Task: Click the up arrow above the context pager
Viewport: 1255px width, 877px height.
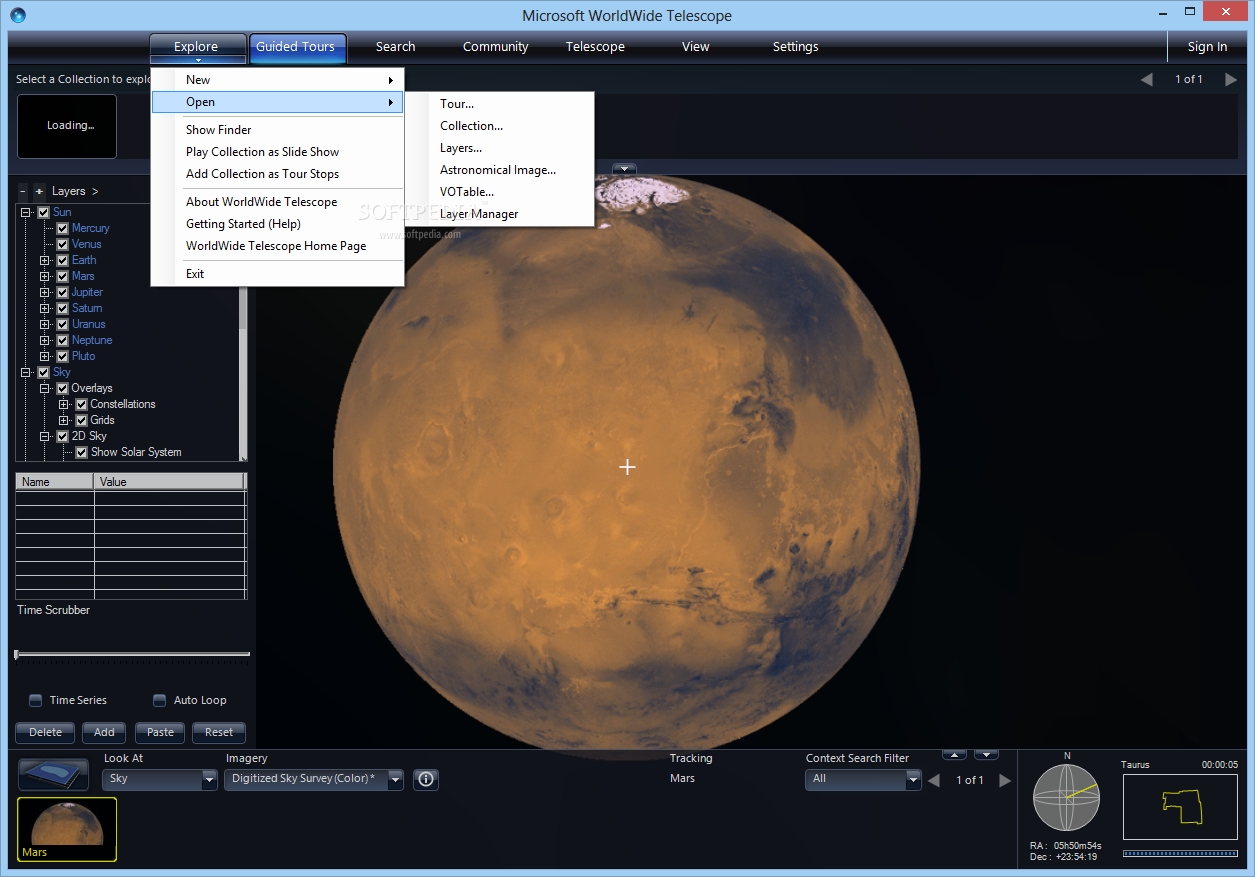Action: (955, 754)
